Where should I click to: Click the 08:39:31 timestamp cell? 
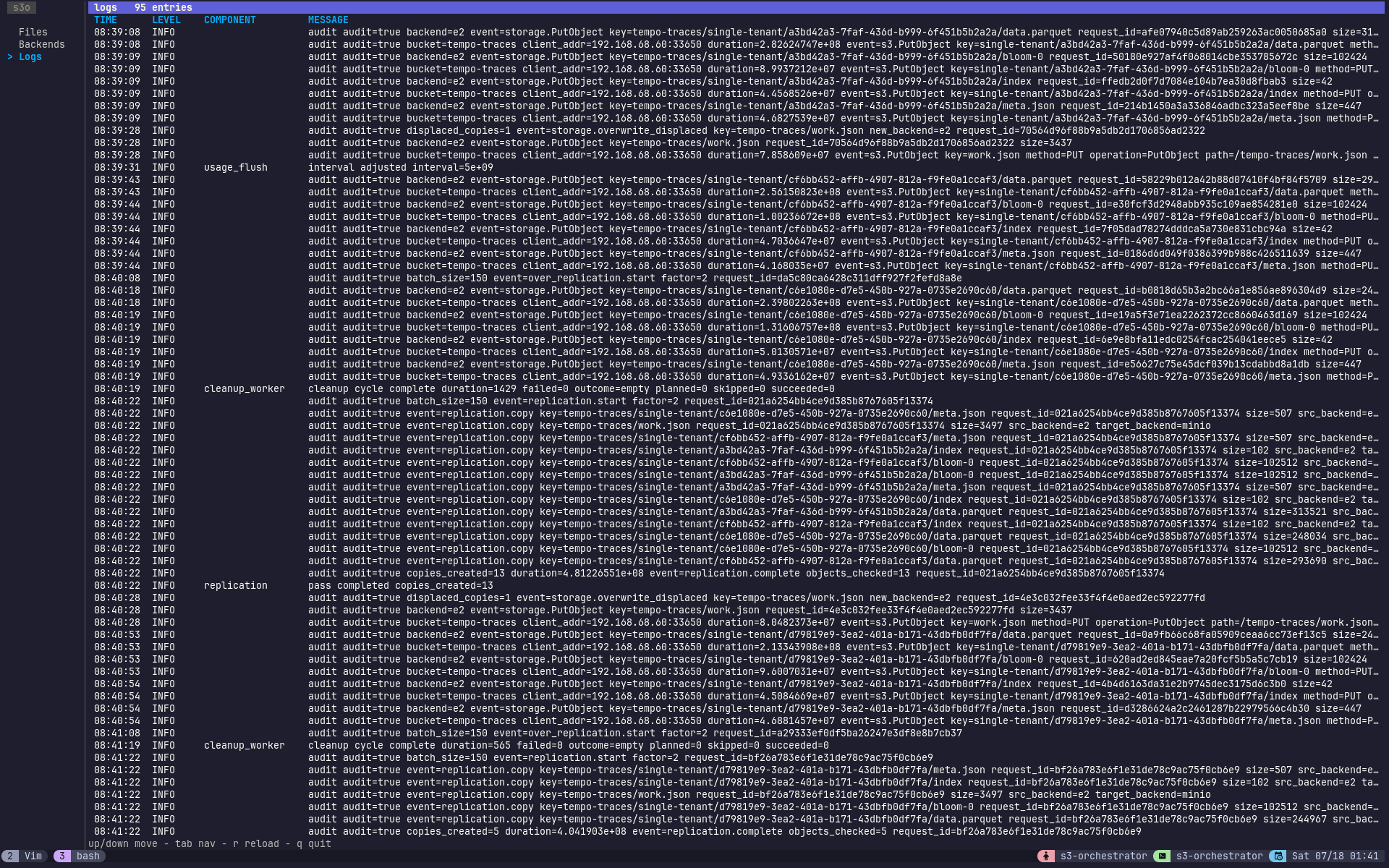[x=117, y=168]
